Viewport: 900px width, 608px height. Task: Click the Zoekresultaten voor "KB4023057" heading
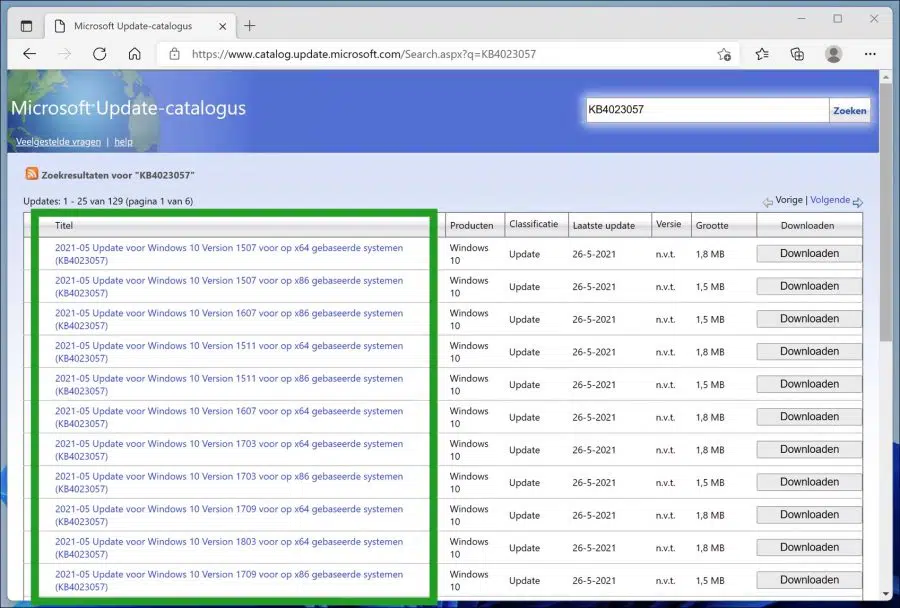(x=118, y=175)
